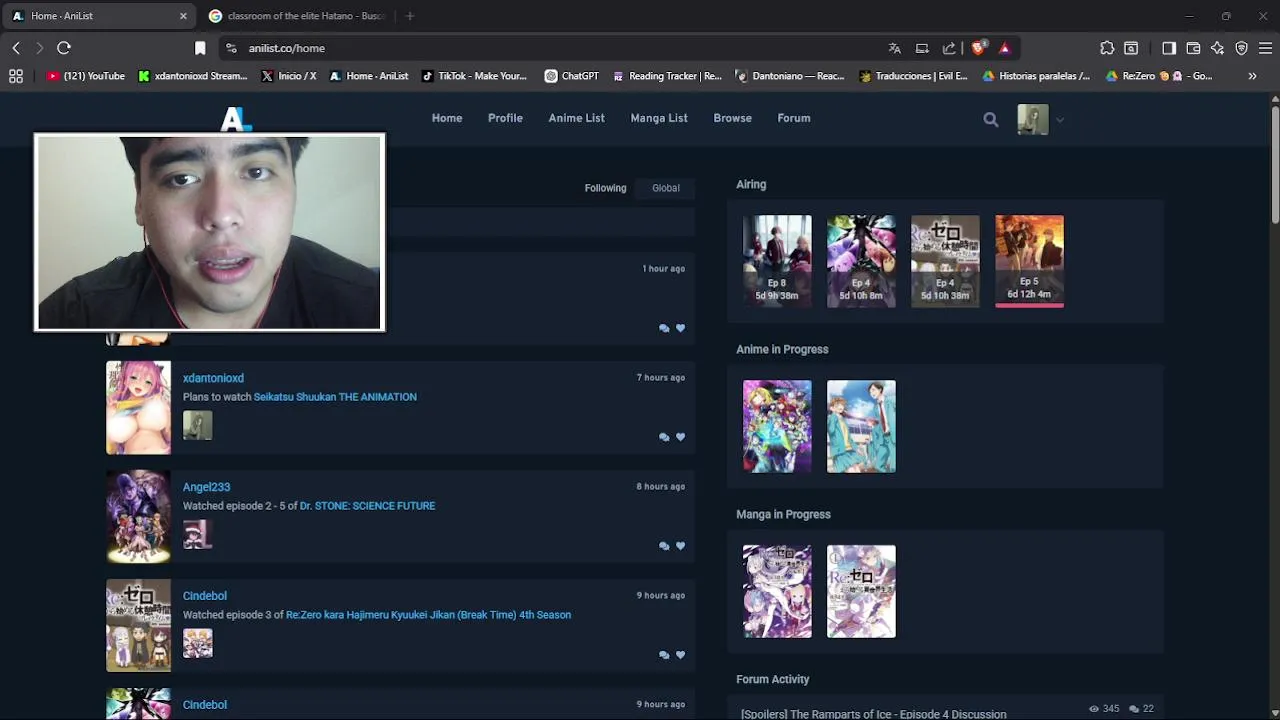1280x720 pixels.
Task: Open the Brave VPN shield icon
Action: coord(1241,48)
